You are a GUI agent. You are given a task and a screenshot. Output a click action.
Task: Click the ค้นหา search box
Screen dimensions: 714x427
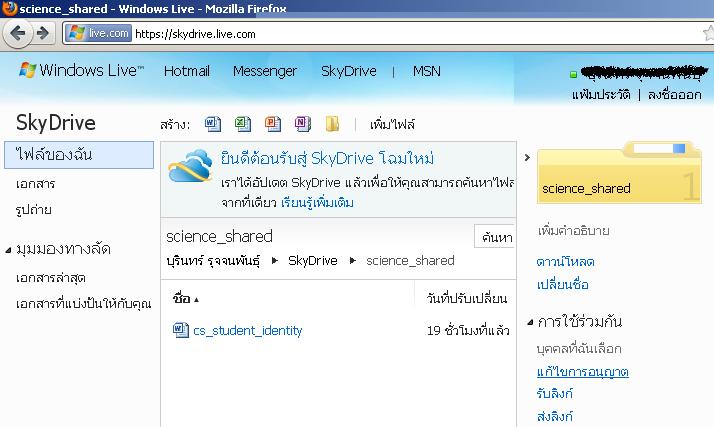[x=494, y=237]
